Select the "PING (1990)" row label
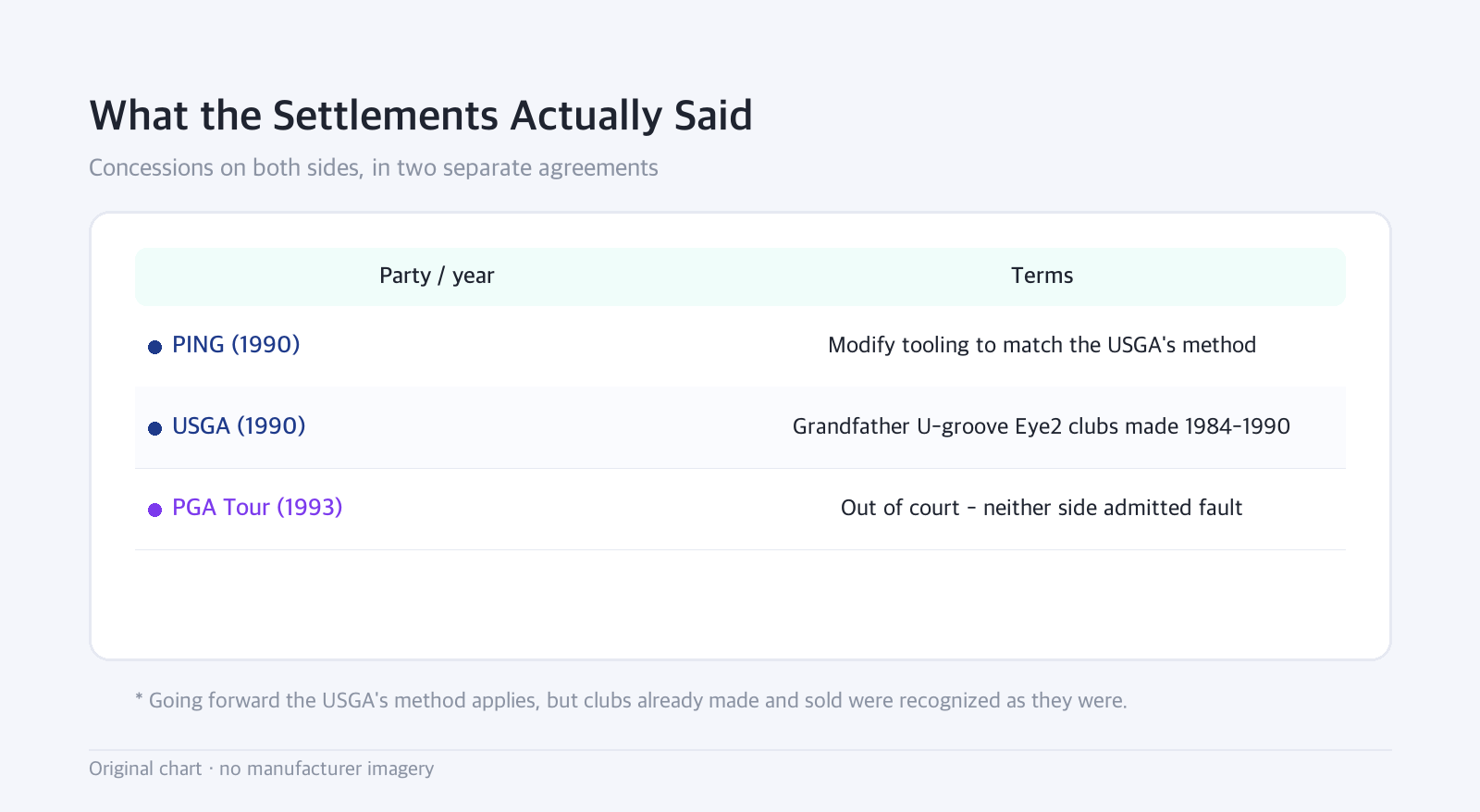Image resolution: width=1480 pixels, height=812 pixels. coord(236,345)
